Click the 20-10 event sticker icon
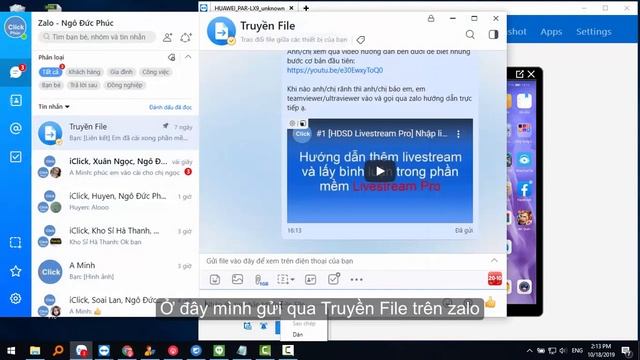The image size is (640, 360). pyautogui.click(x=495, y=279)
